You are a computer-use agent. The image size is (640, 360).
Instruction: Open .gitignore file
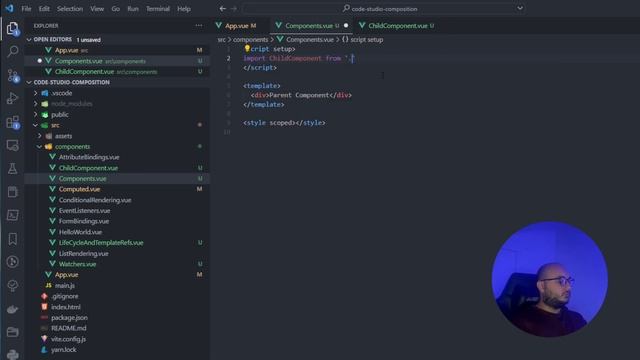tap(118, 296)
